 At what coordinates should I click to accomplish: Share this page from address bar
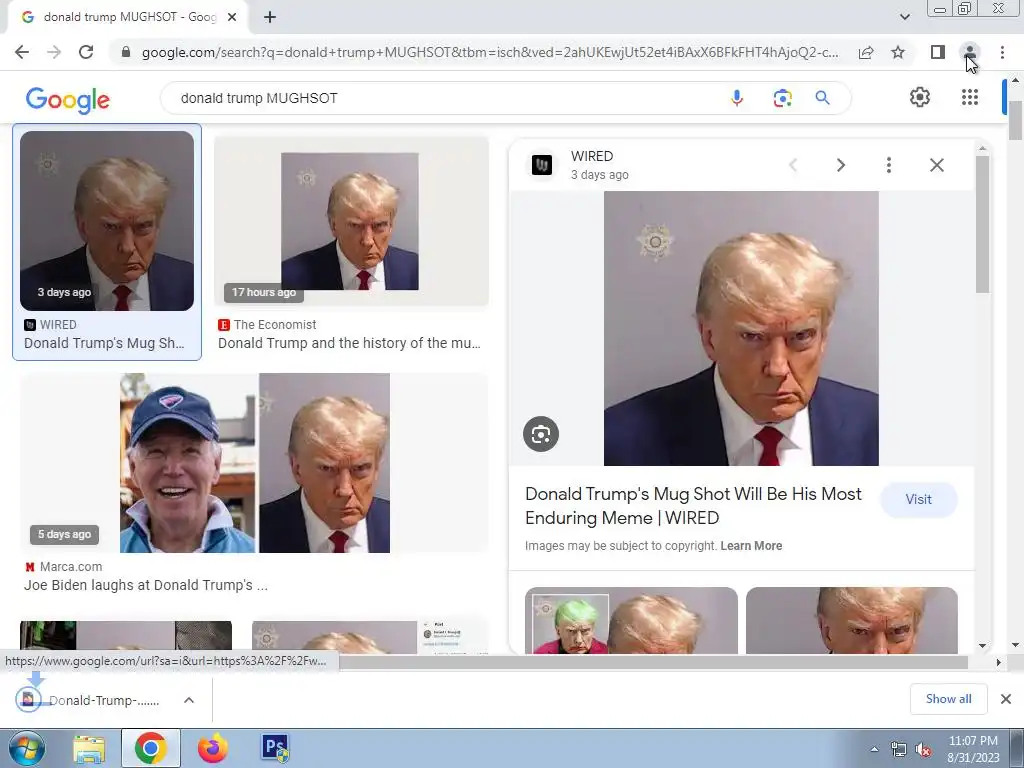[866, 52]
